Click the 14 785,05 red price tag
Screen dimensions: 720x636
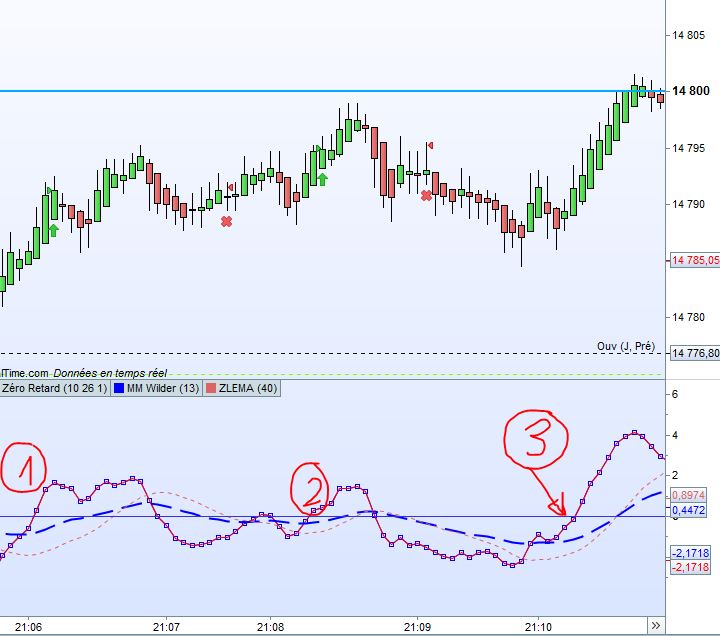tap(695, 260)
